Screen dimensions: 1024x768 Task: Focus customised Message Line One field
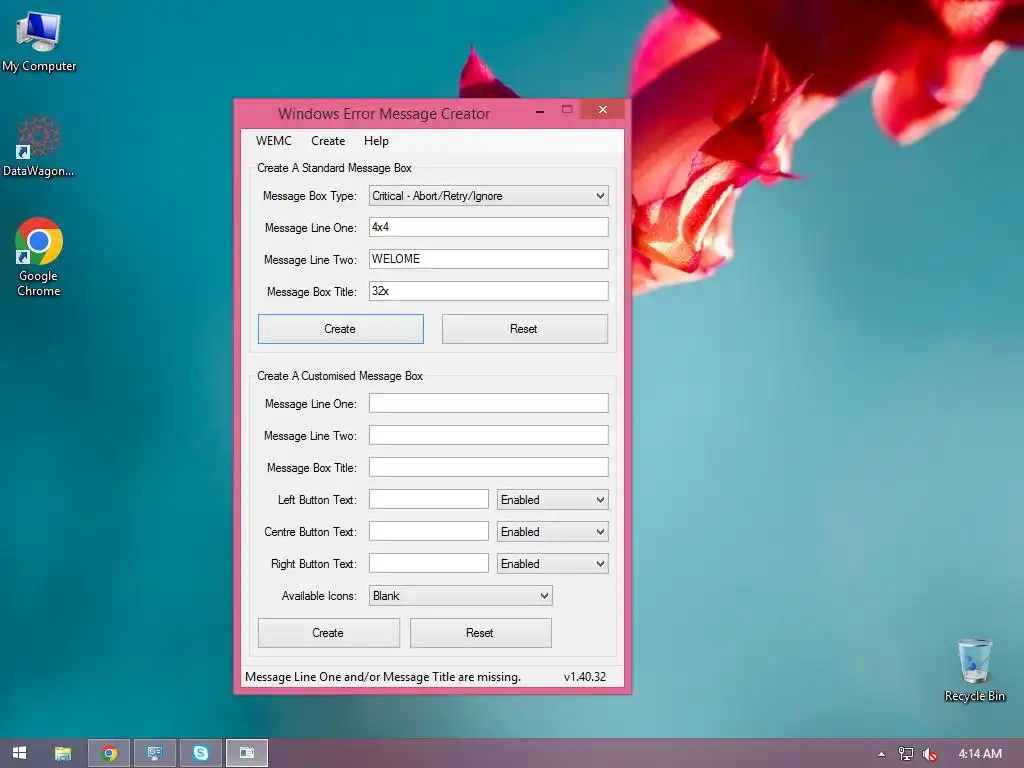488,403
